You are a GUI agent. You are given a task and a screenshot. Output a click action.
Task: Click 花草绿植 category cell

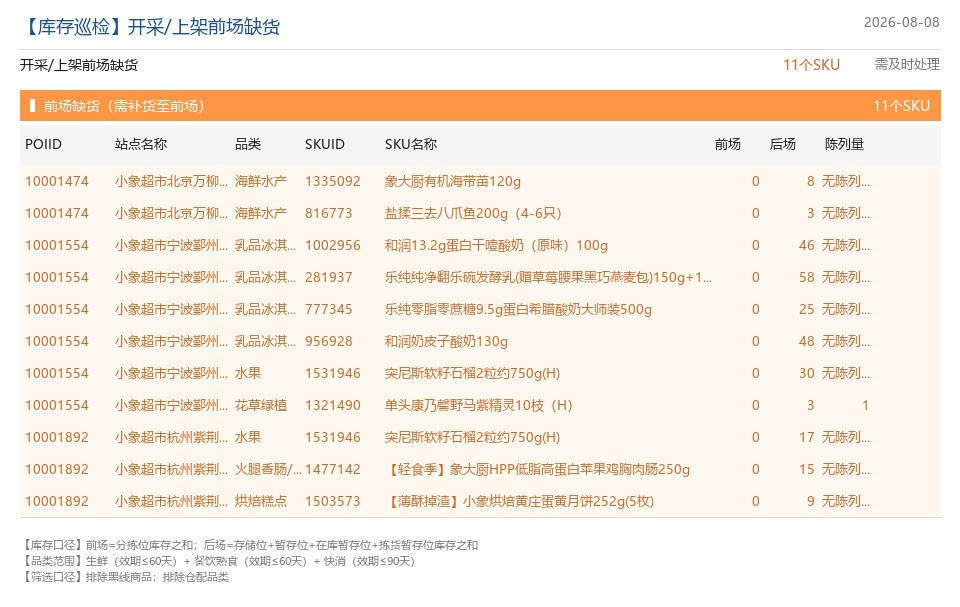coord(261,405)
